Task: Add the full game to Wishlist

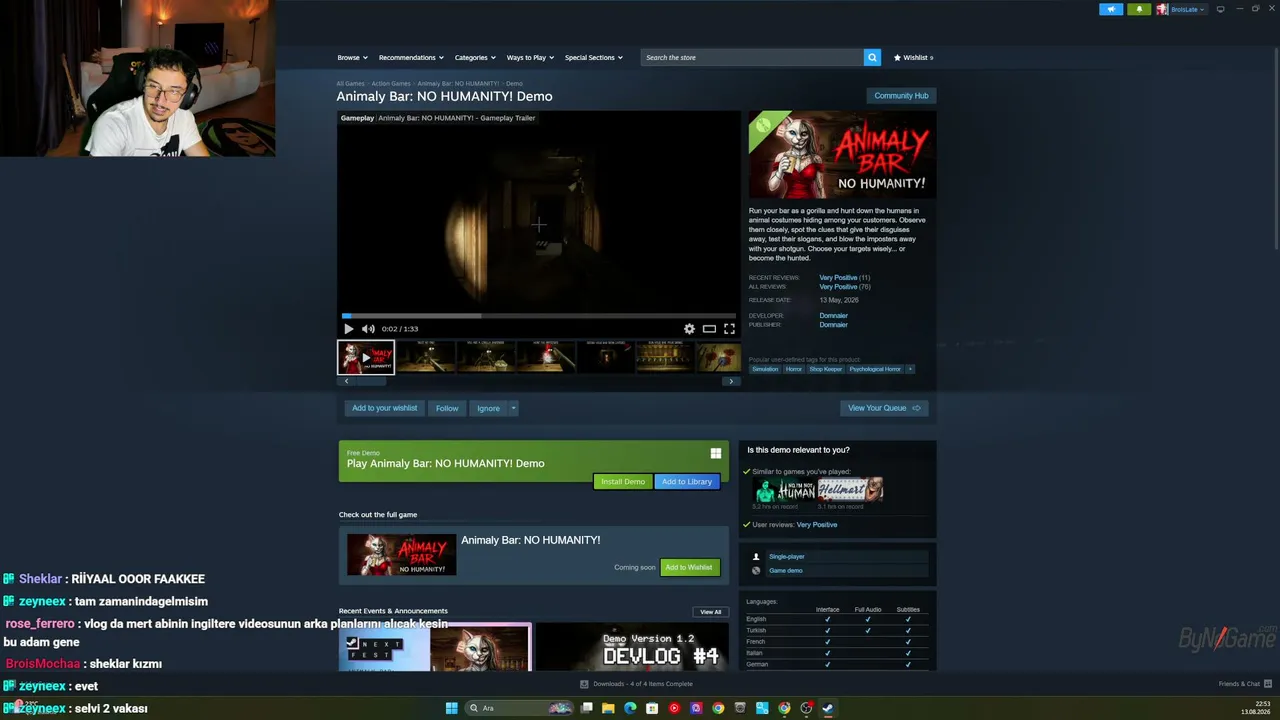Action: tap(690, 568)
